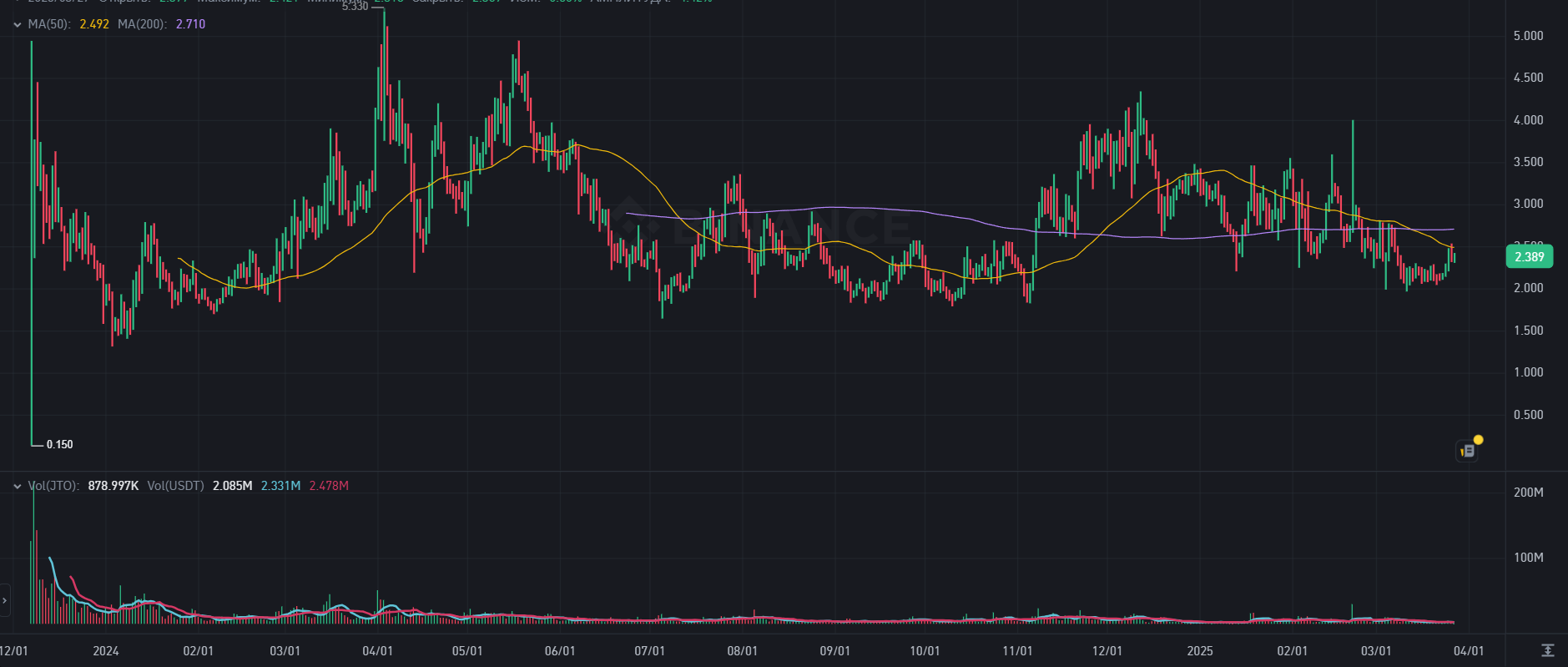Click the 05/01 date on time axis
This screenshot has width=1568, height=667.
tap(467, 651)
